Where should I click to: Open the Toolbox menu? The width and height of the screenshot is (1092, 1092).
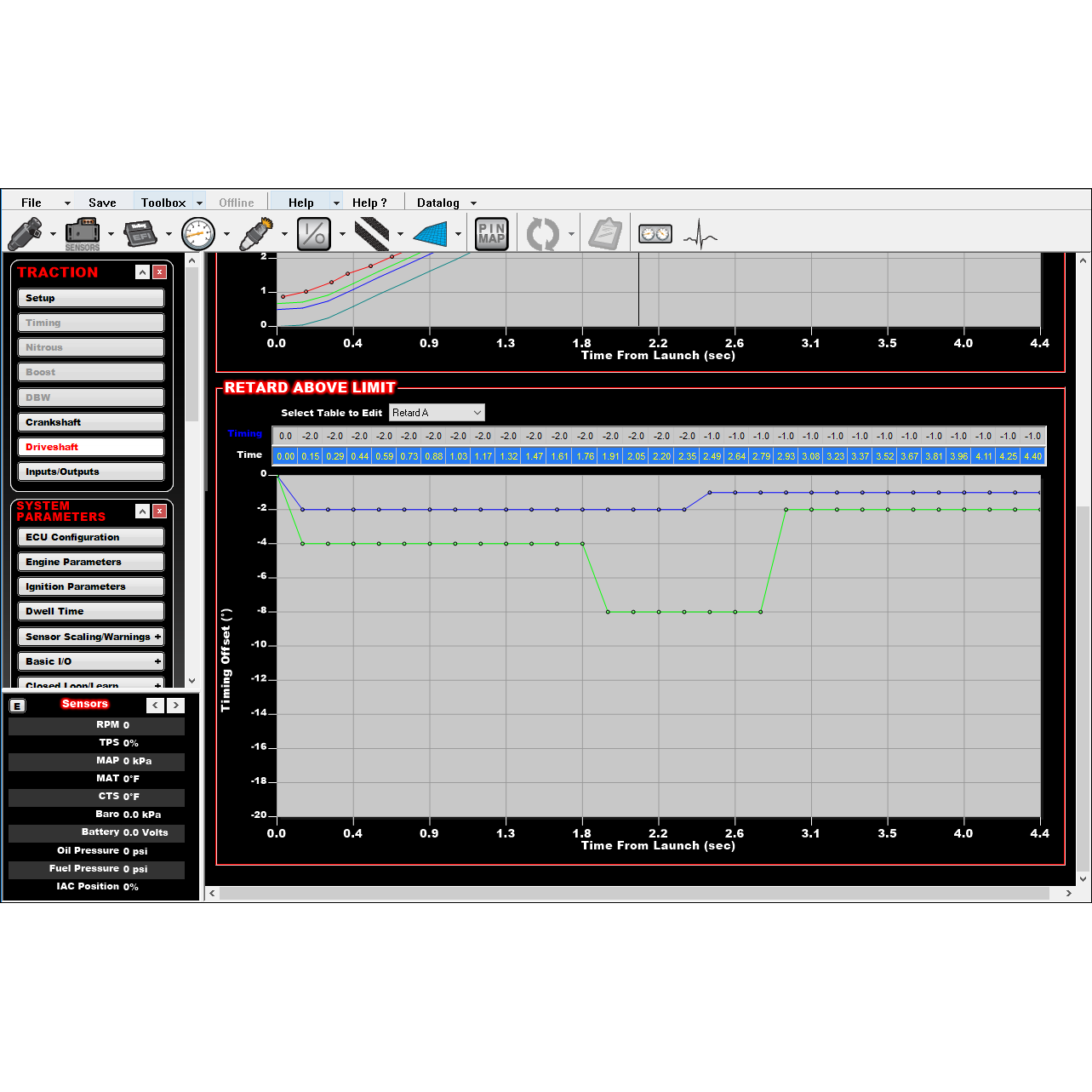coord(163,203)
